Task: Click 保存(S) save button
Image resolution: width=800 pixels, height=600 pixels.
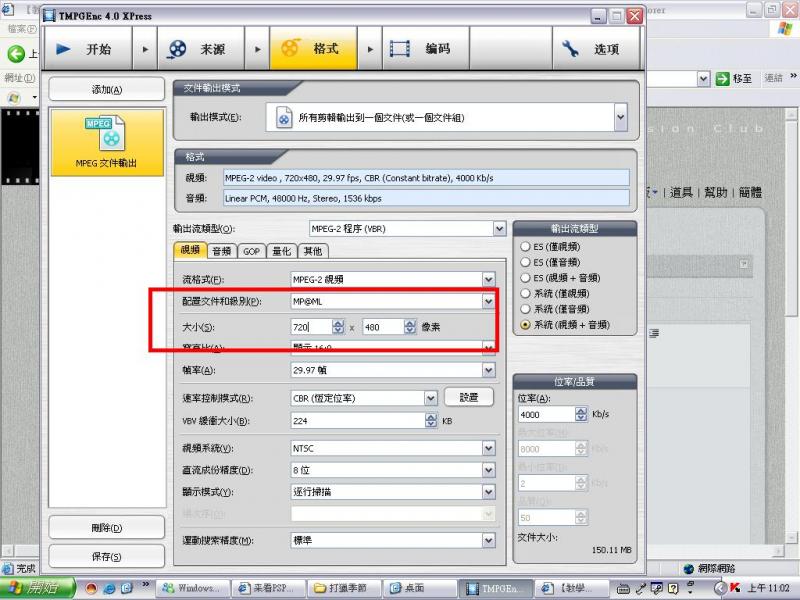Action: (x=107, y=556)
